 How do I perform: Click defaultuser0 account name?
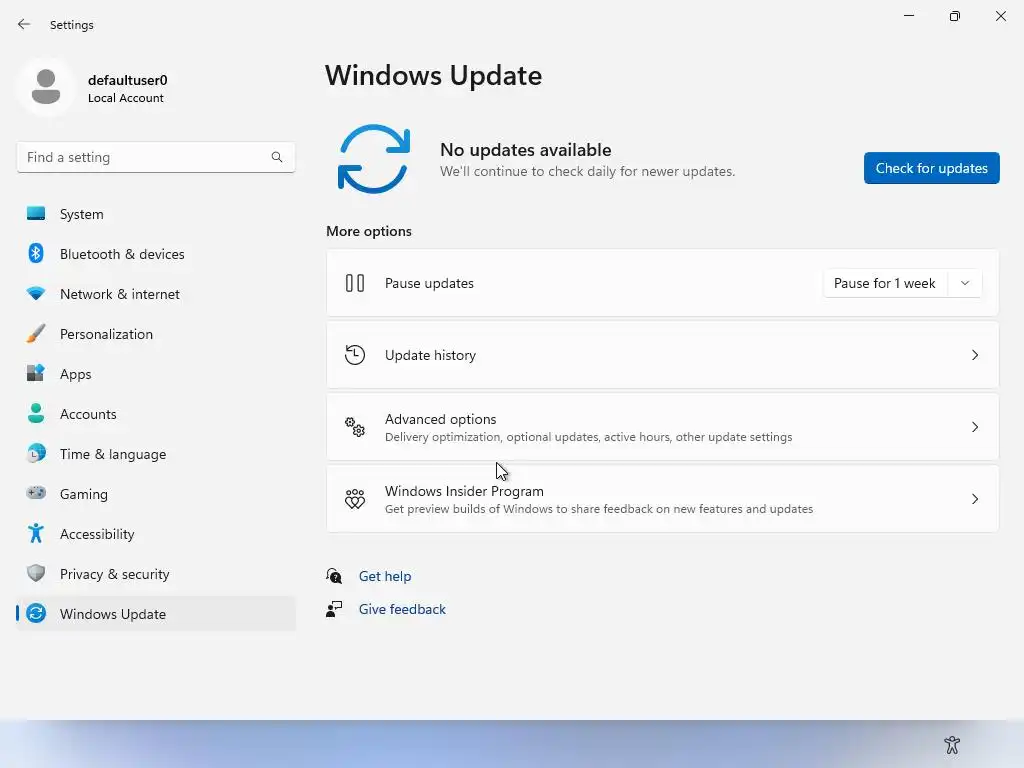[127, 80]
